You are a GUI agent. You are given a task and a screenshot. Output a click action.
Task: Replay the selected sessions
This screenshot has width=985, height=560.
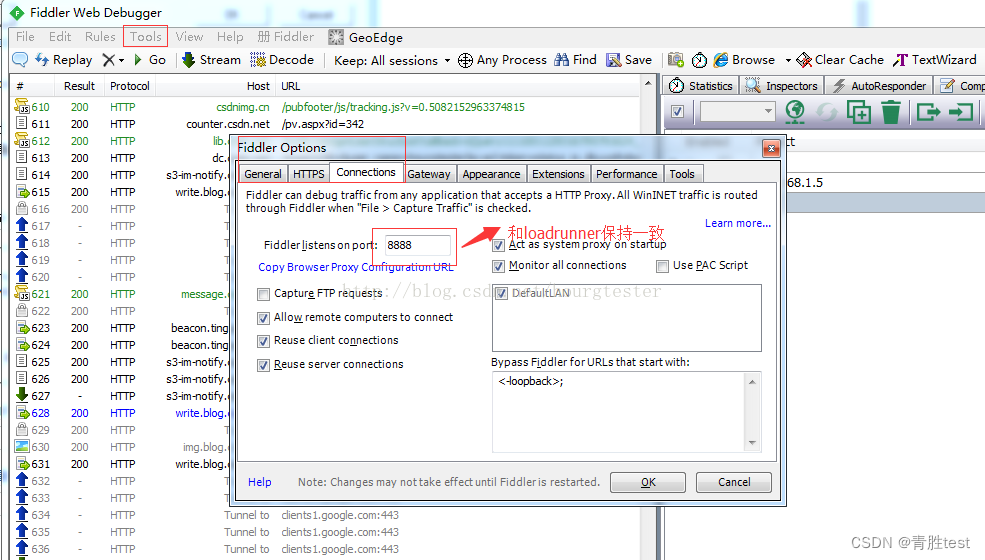[63, 60]
